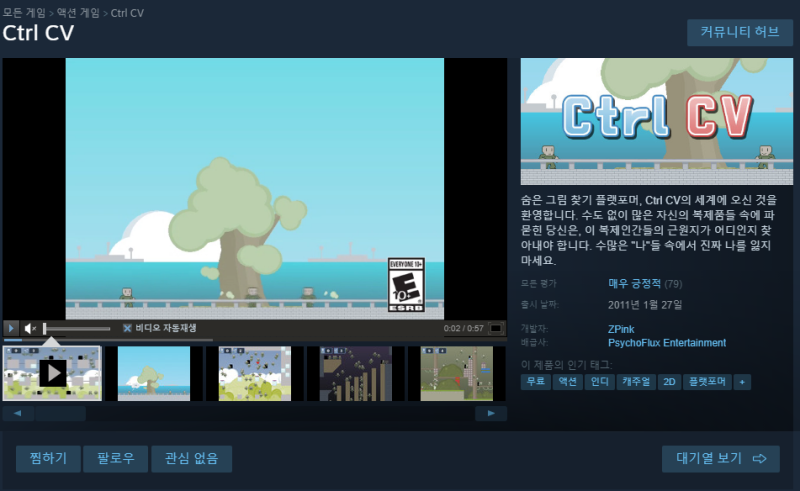
Task: Adjust the video volume slider
Action: (x=77, y=329)
